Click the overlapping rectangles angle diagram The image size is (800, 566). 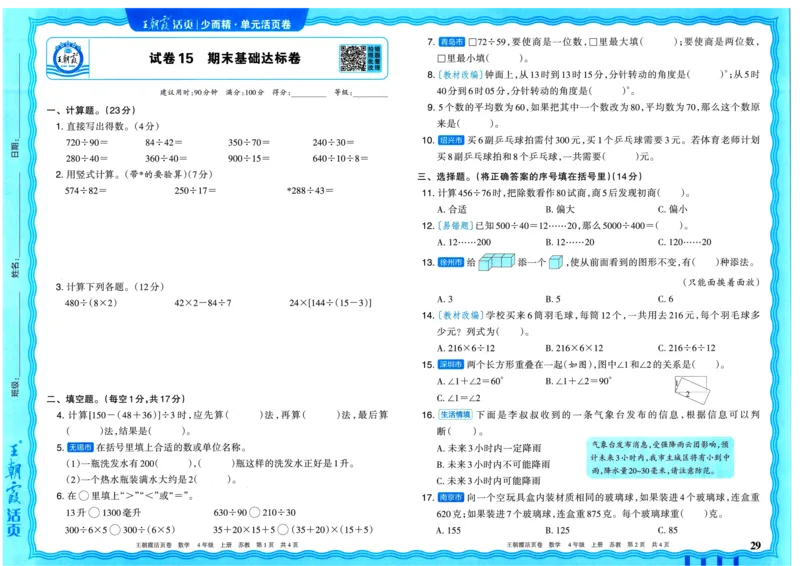(692, 389)
